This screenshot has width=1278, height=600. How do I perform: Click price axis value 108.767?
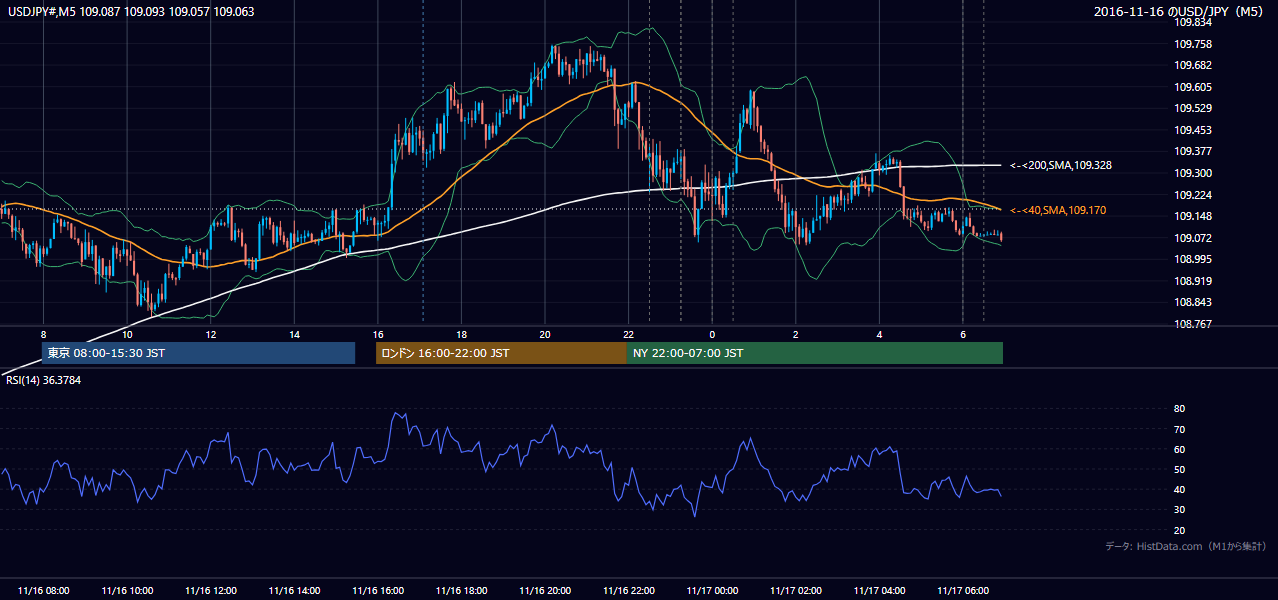pyautogui.click(x=1193, y=324)
